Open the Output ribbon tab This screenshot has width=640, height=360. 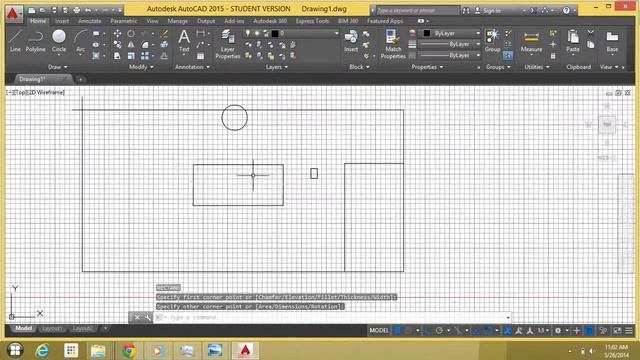[x=206, y=21]
